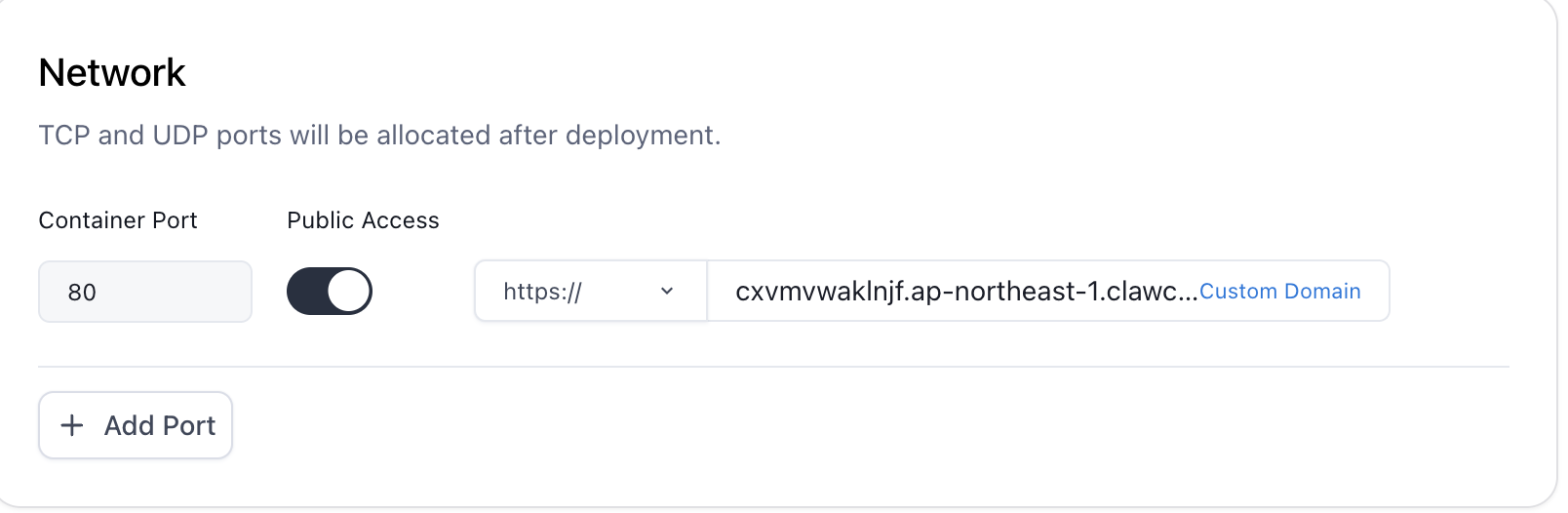Open the https:// protocol dropdown

591,291
